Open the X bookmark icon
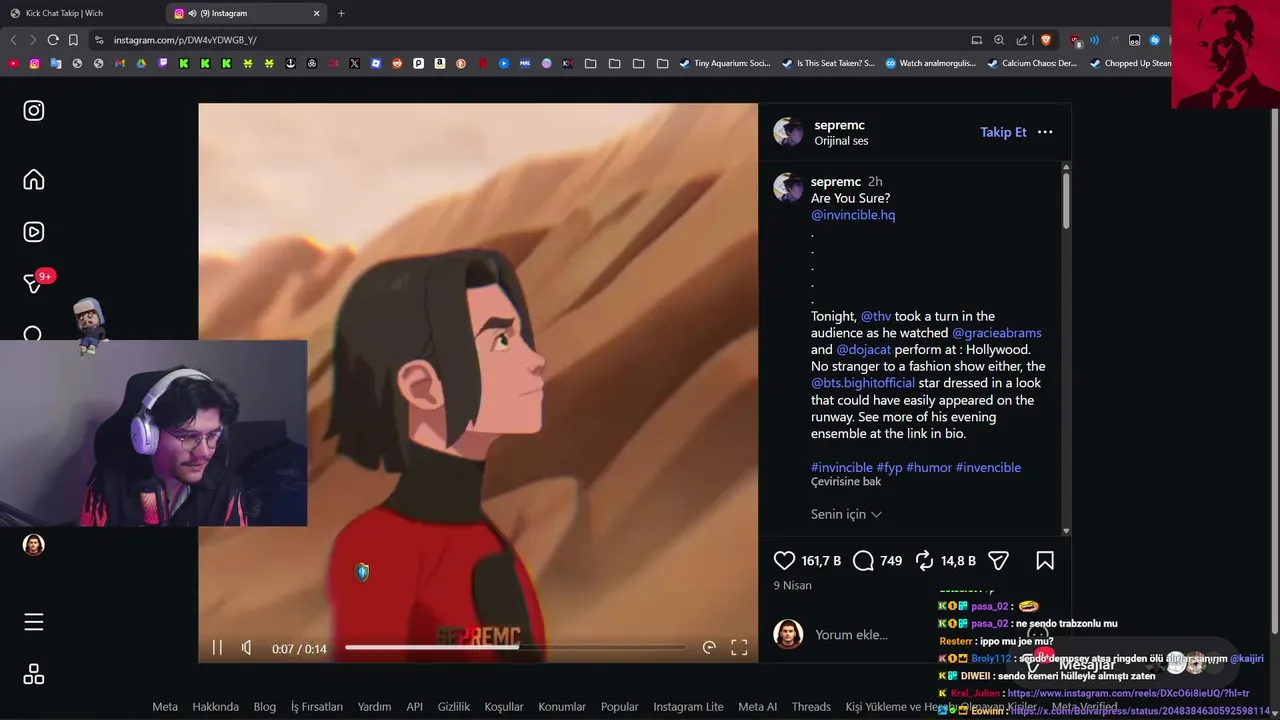The width and height of the screenshot is (1280, 720). pos(354,63)
